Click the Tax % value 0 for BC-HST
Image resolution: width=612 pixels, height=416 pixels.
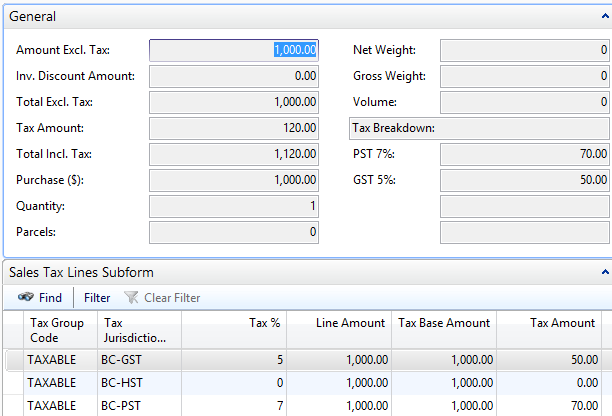(x=234, y=383)
